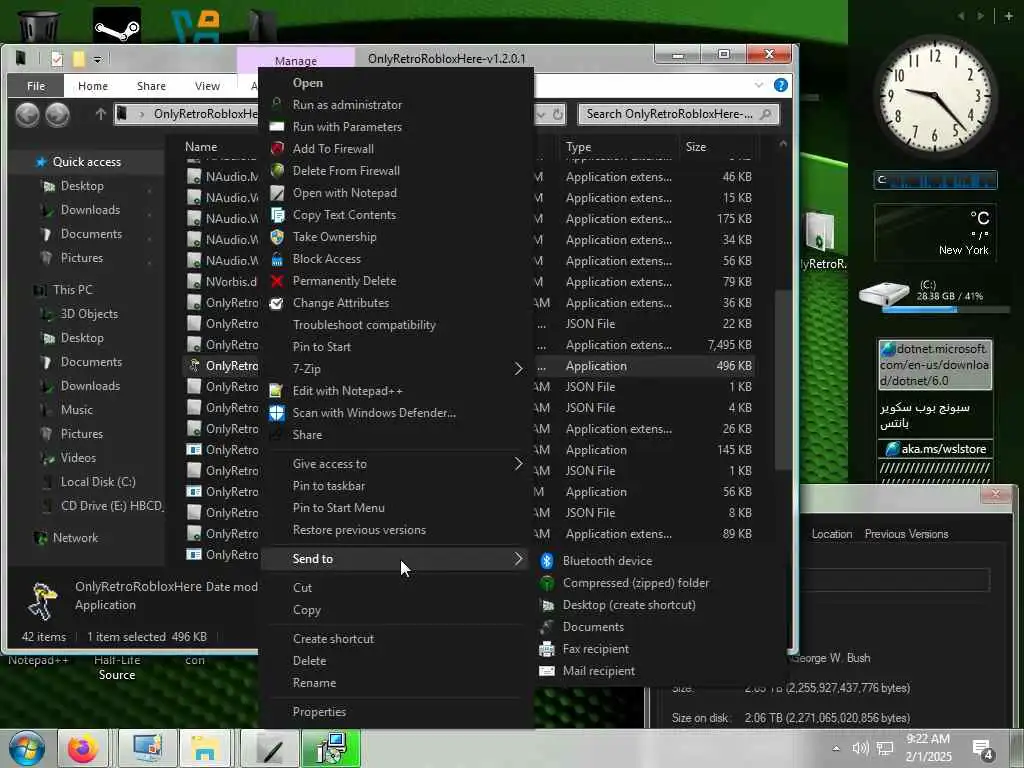Viewport: 1024px width, 768px height.
Task: Click the Desktop (create shortcut) icon
Action: tap(547, 605)
